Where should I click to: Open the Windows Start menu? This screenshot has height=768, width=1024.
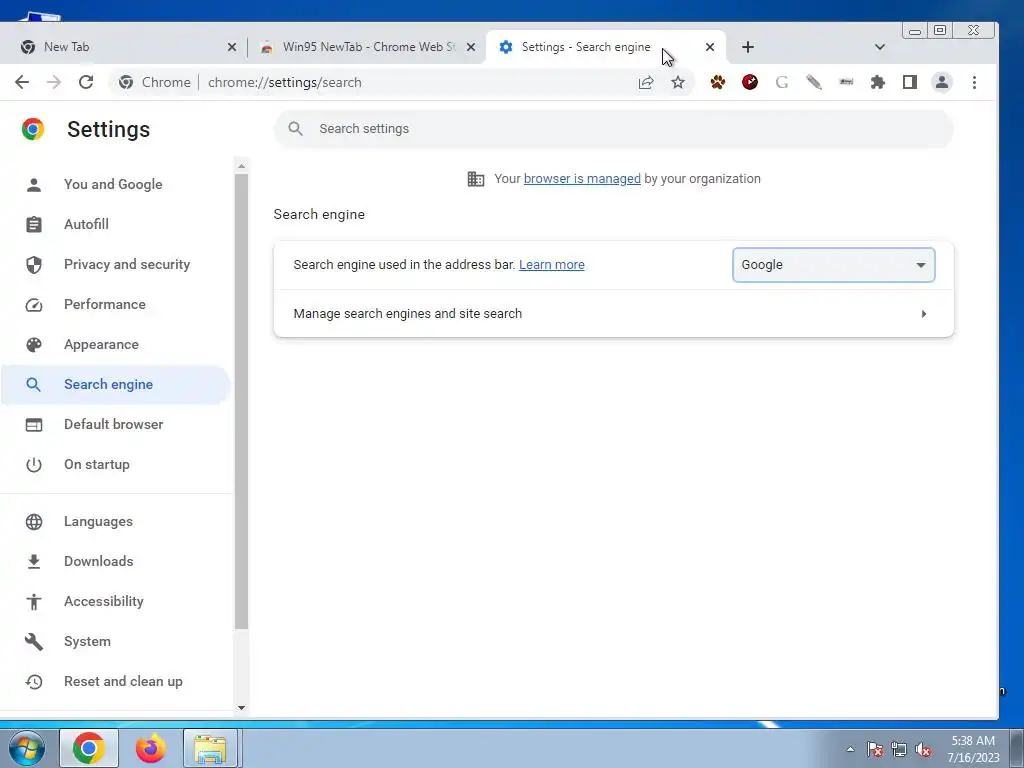pos(27,748)
